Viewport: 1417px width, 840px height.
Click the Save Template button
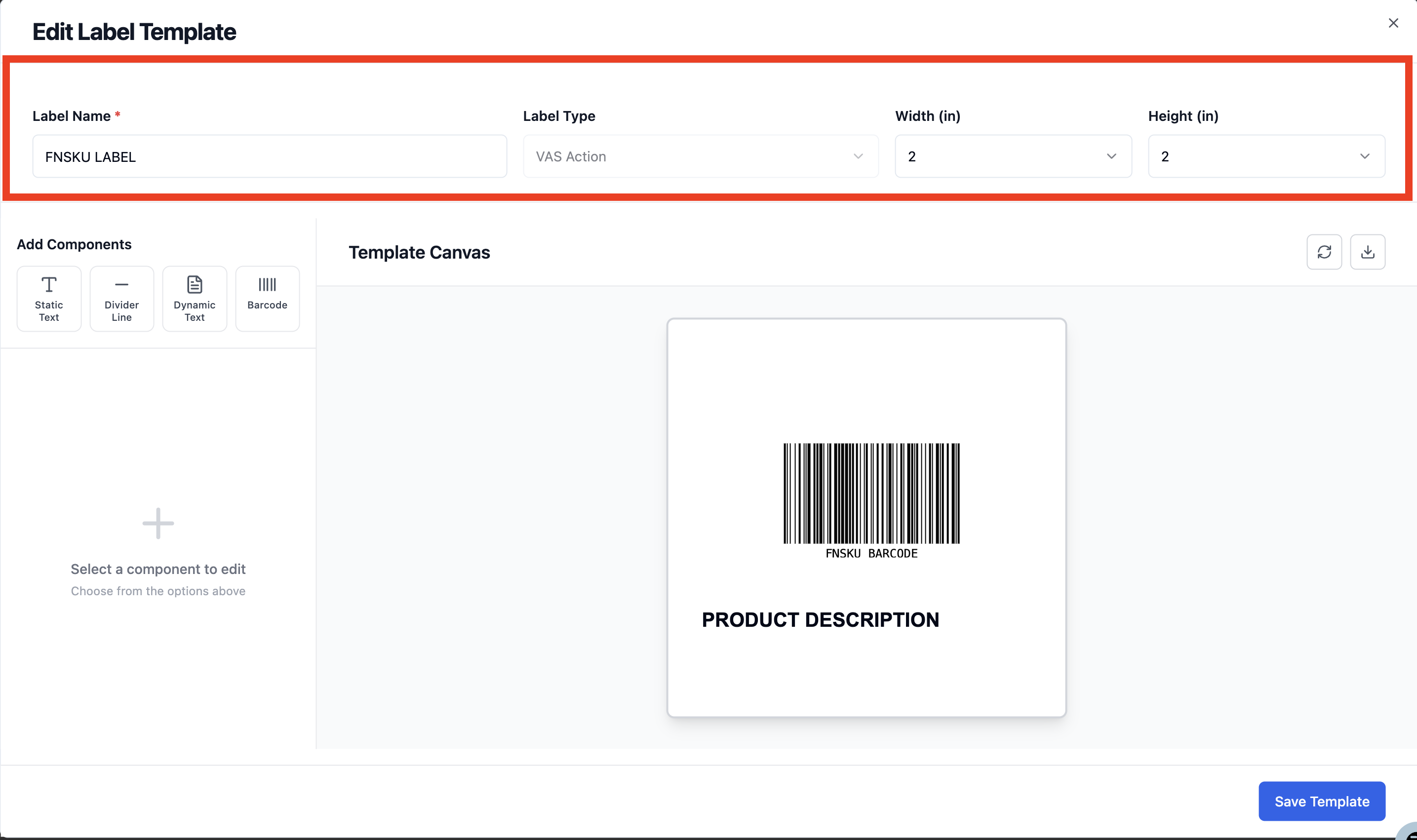click(1321, 801)
